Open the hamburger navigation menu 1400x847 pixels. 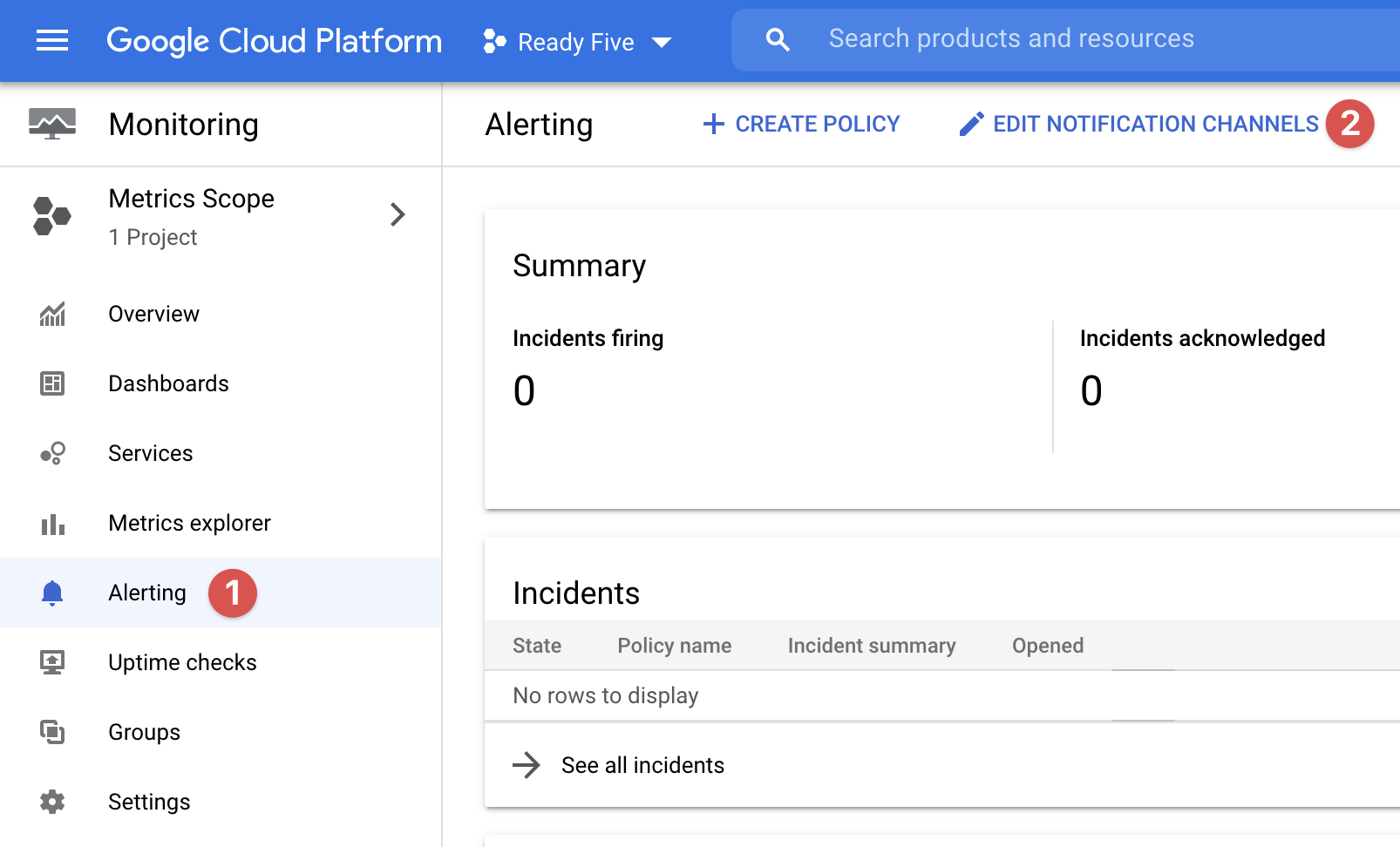[x=52, y=41]
